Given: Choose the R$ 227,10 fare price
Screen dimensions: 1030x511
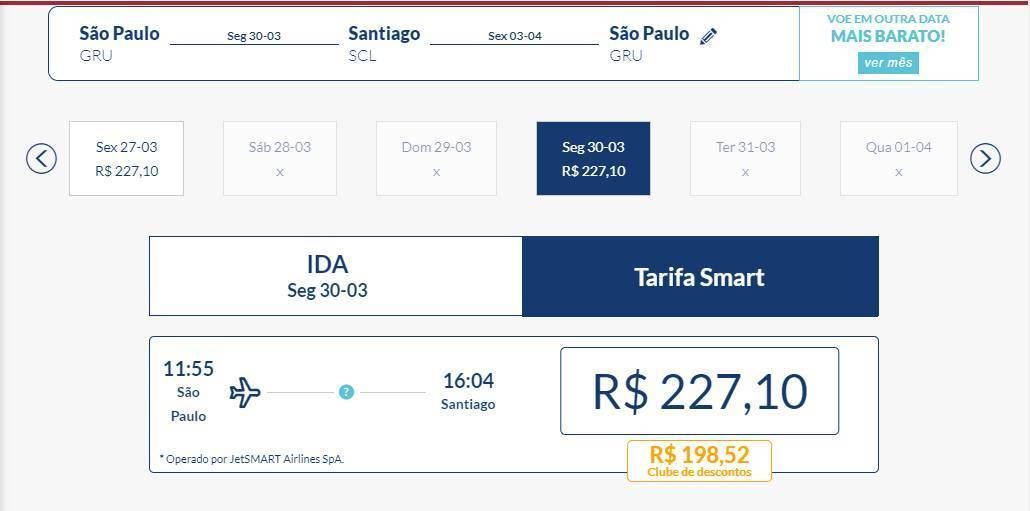Looking at the screenshot, I should pyautogui.click(x=700, y=391).
